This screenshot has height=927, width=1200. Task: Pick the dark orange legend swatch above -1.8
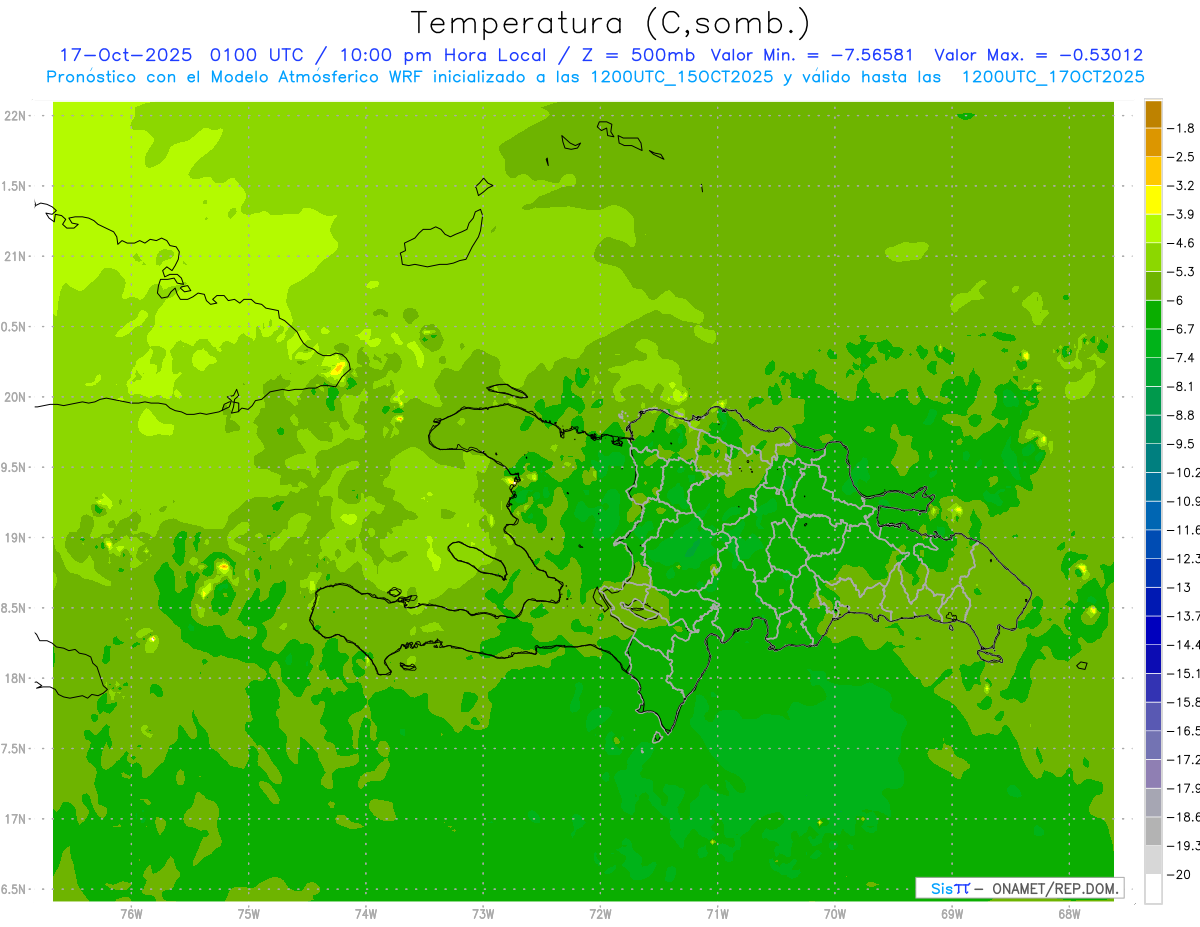pyautogui.click(x=1153, y=114)
